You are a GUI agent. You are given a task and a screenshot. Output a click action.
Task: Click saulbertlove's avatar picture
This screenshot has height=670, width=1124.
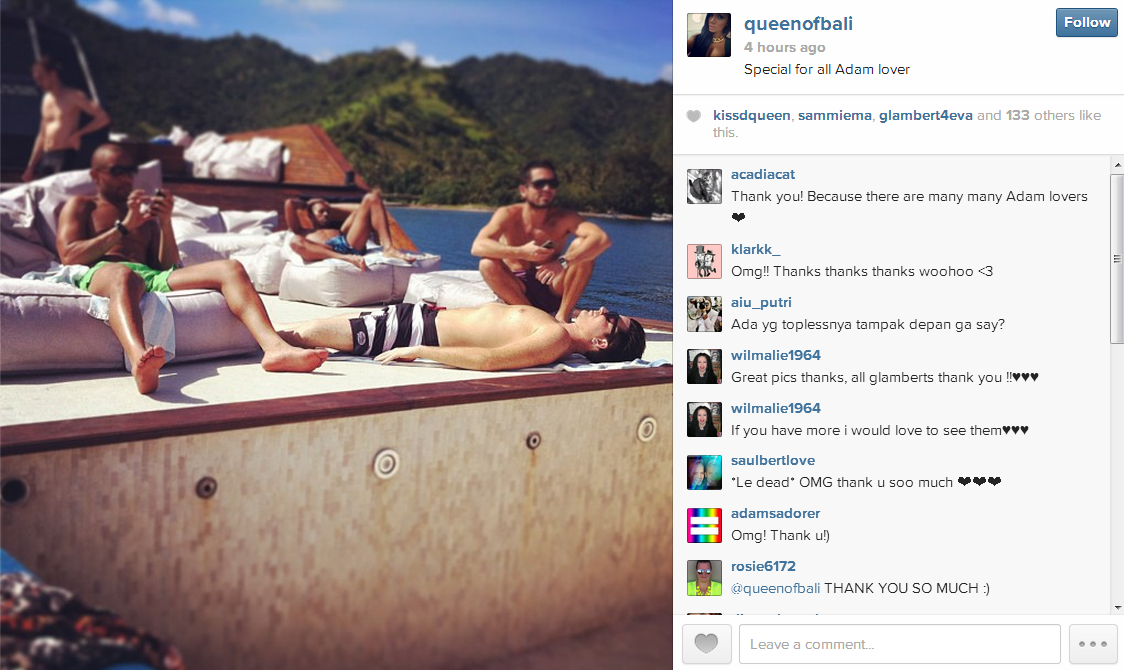pyautogui.click(x=704, y=472)
